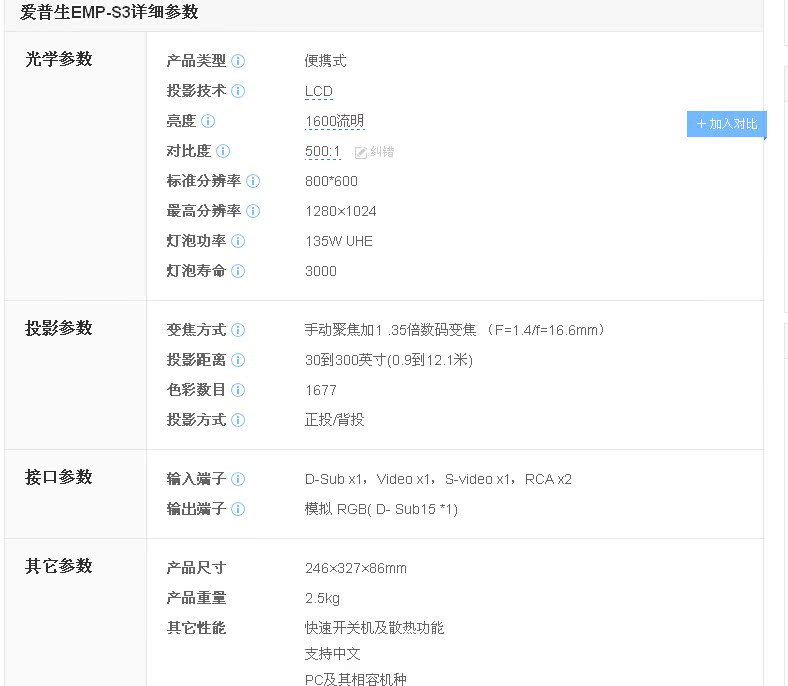Click info icon next to 产品类型

238,61
